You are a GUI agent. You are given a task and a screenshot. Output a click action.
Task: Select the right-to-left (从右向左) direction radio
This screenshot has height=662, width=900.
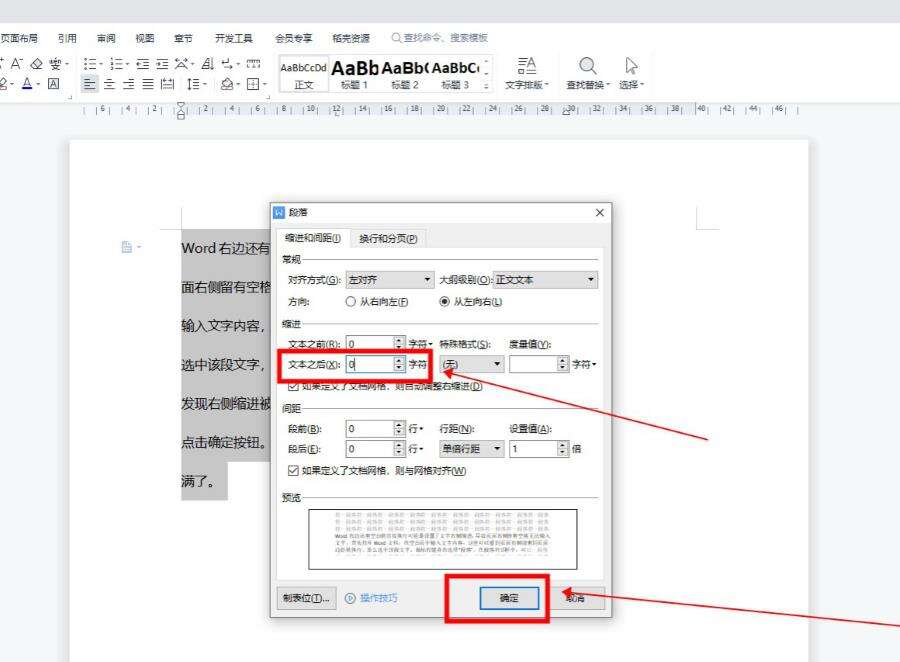click(x=350, y=301)
